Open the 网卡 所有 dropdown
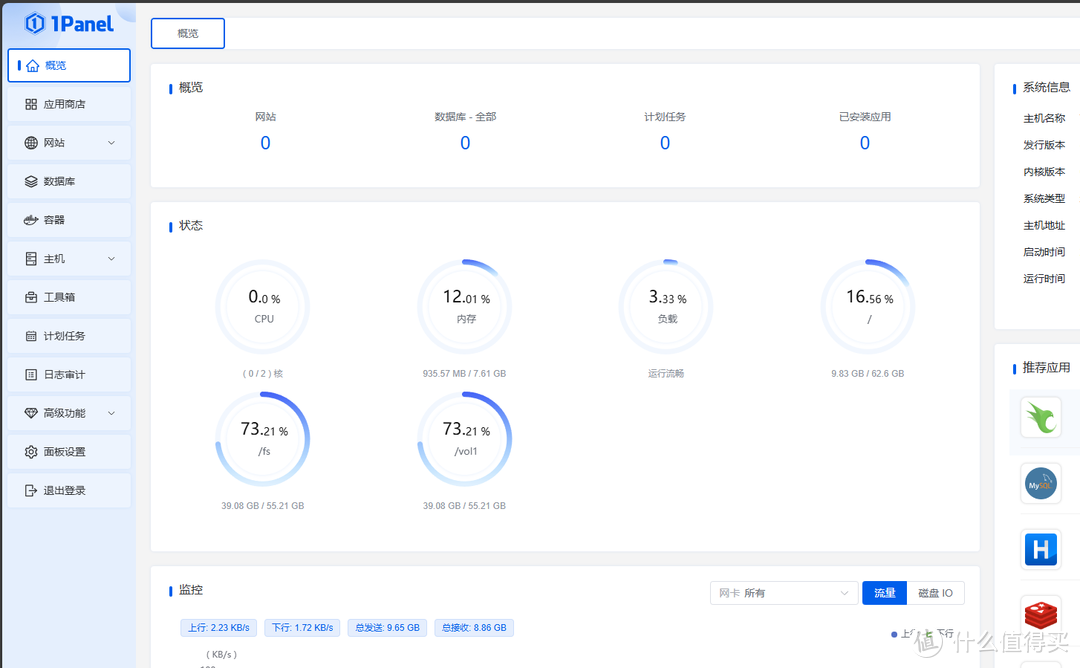This screenshot has height=668, width=1080. 783,593
